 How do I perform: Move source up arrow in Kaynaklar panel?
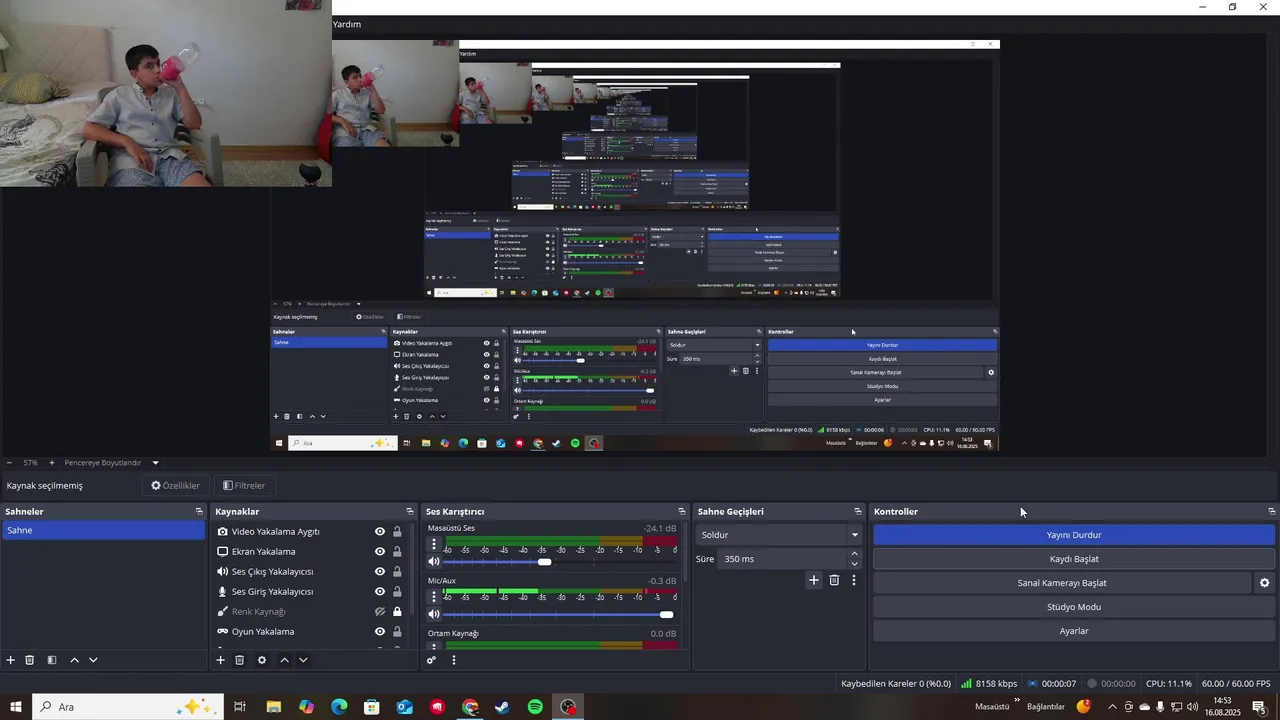coord(284,660)
